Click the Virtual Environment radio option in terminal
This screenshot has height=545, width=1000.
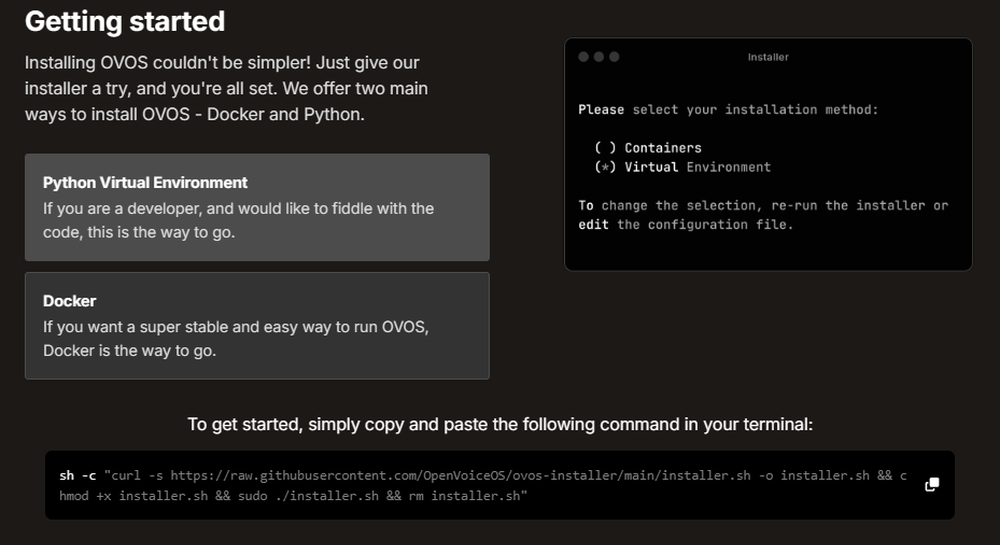click(682, 167)
